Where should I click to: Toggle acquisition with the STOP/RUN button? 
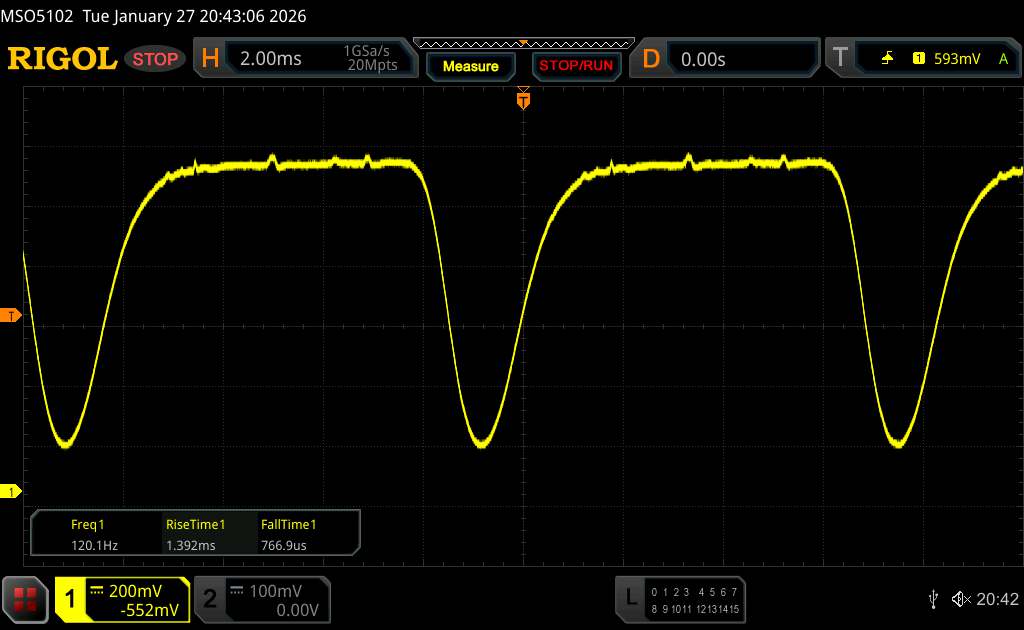pos(576,66)
